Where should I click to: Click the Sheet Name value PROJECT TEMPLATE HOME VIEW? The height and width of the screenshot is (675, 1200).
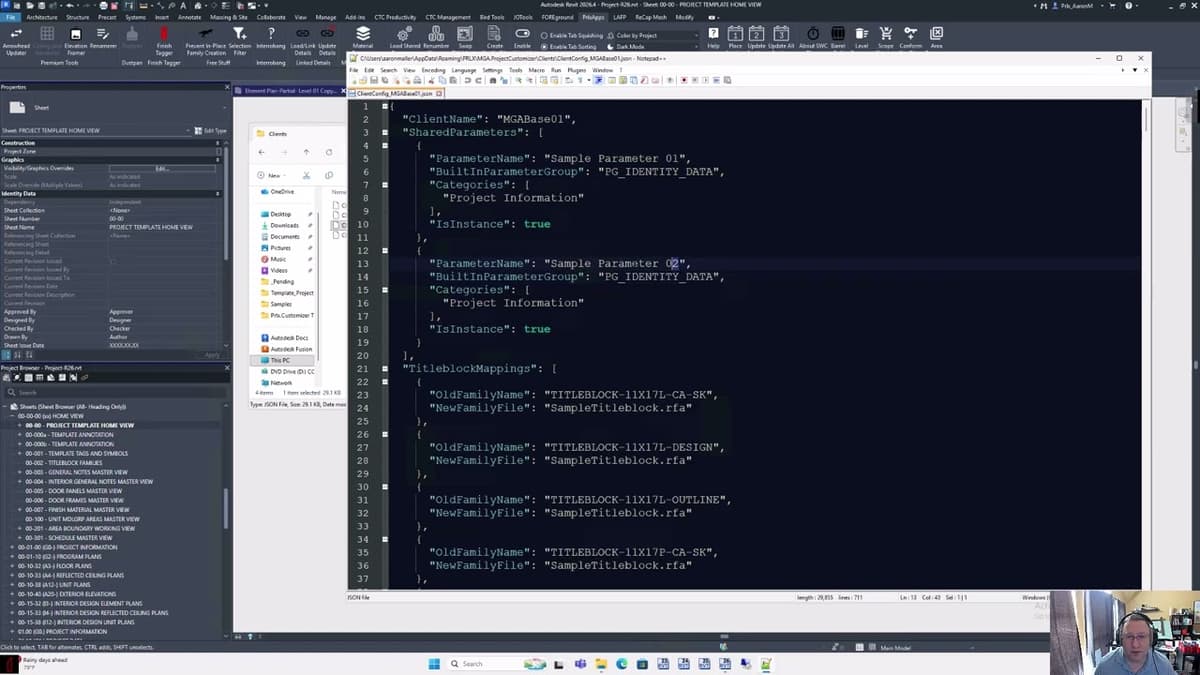(x=151, y=227)
